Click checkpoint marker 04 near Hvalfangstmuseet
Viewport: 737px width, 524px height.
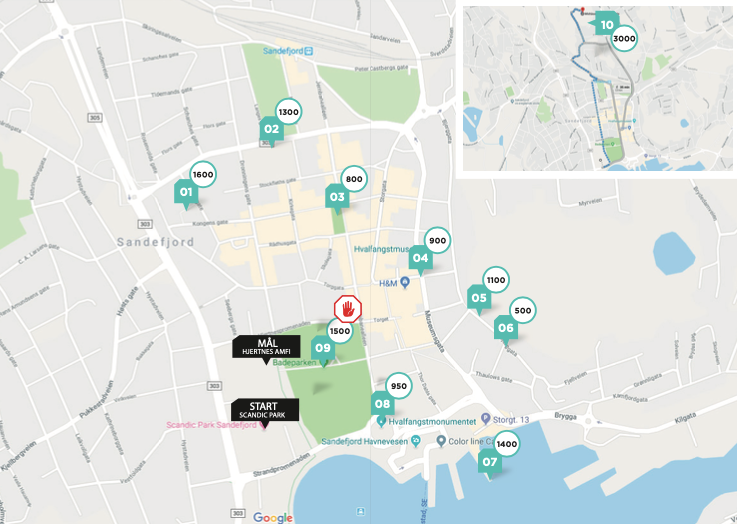point(421,258)
